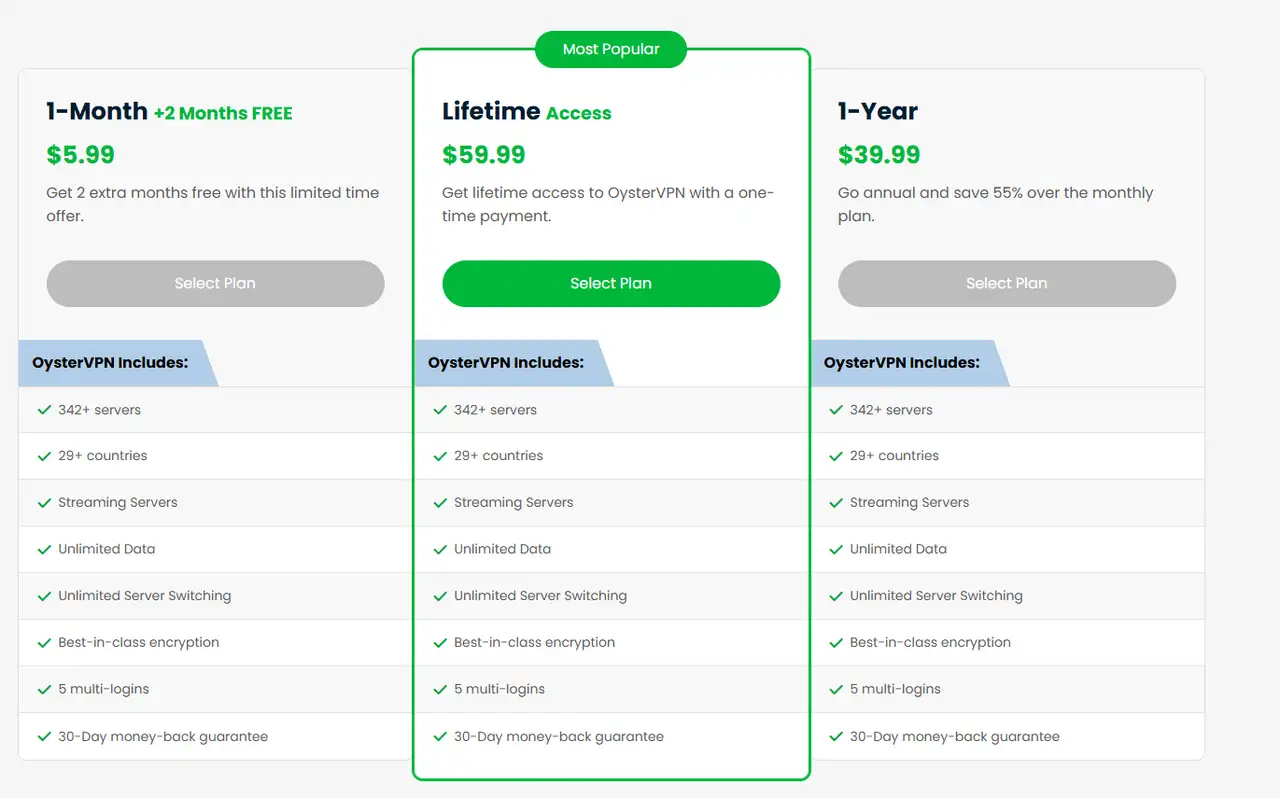This screenshot has height=798, width=1280.
Task: Click 29+ countries text in 1-Month card
Action: [x=102, y=456]
